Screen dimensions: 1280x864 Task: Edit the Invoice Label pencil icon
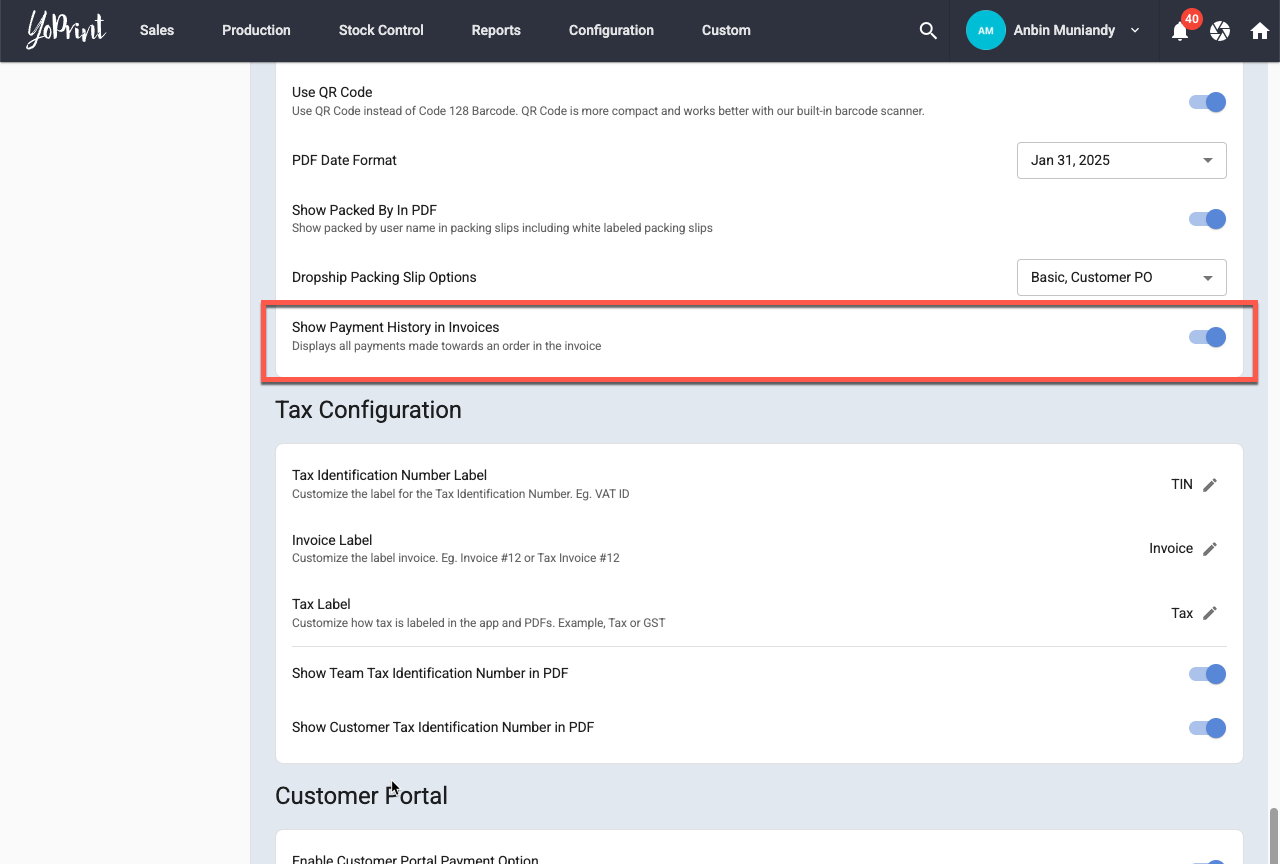click(1210, 549)
